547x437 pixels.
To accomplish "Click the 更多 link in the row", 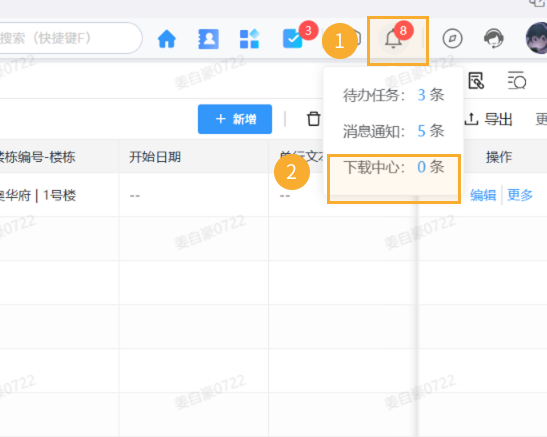I will [x=520, y=195].
